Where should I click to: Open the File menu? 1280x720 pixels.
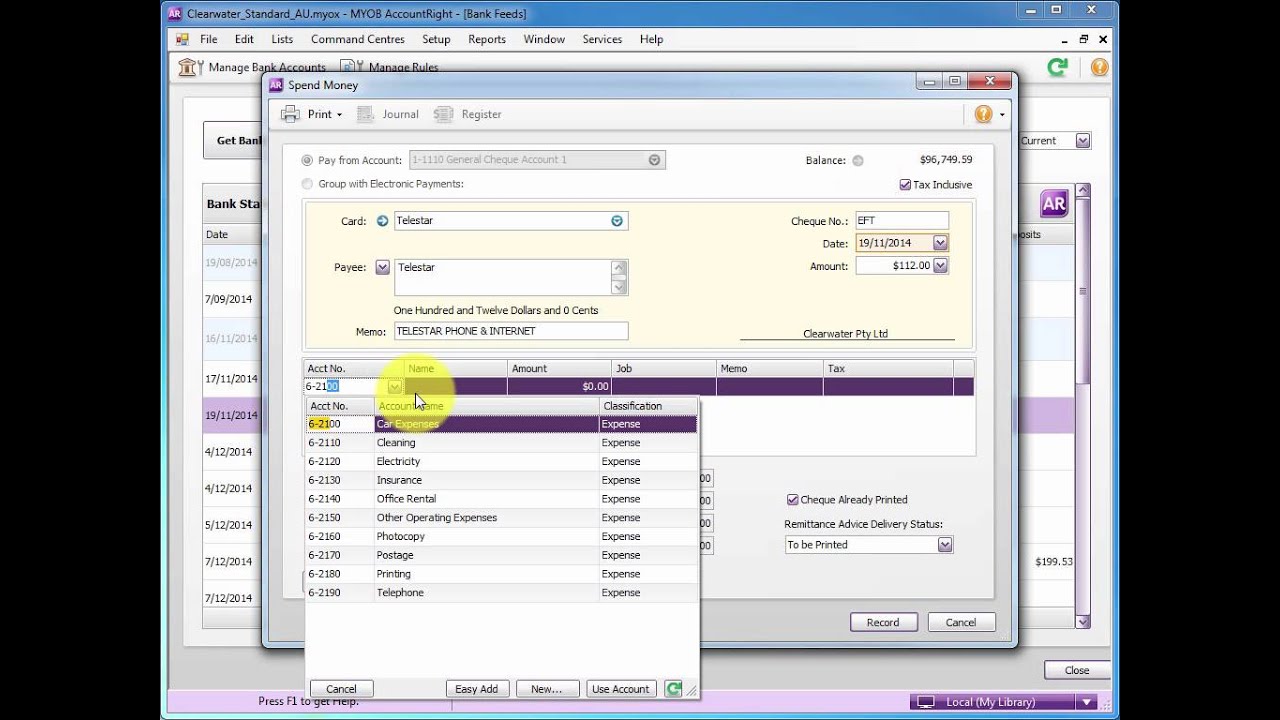tap(208, 39)
